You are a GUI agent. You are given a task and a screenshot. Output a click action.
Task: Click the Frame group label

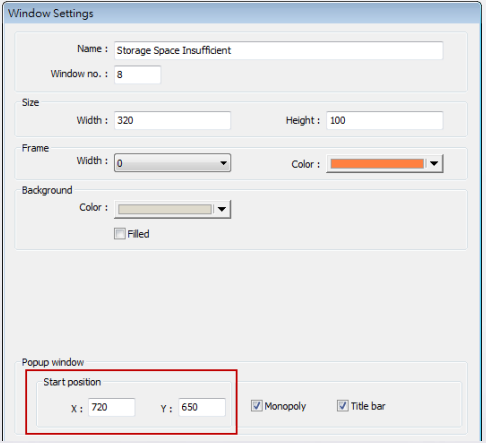35,148
